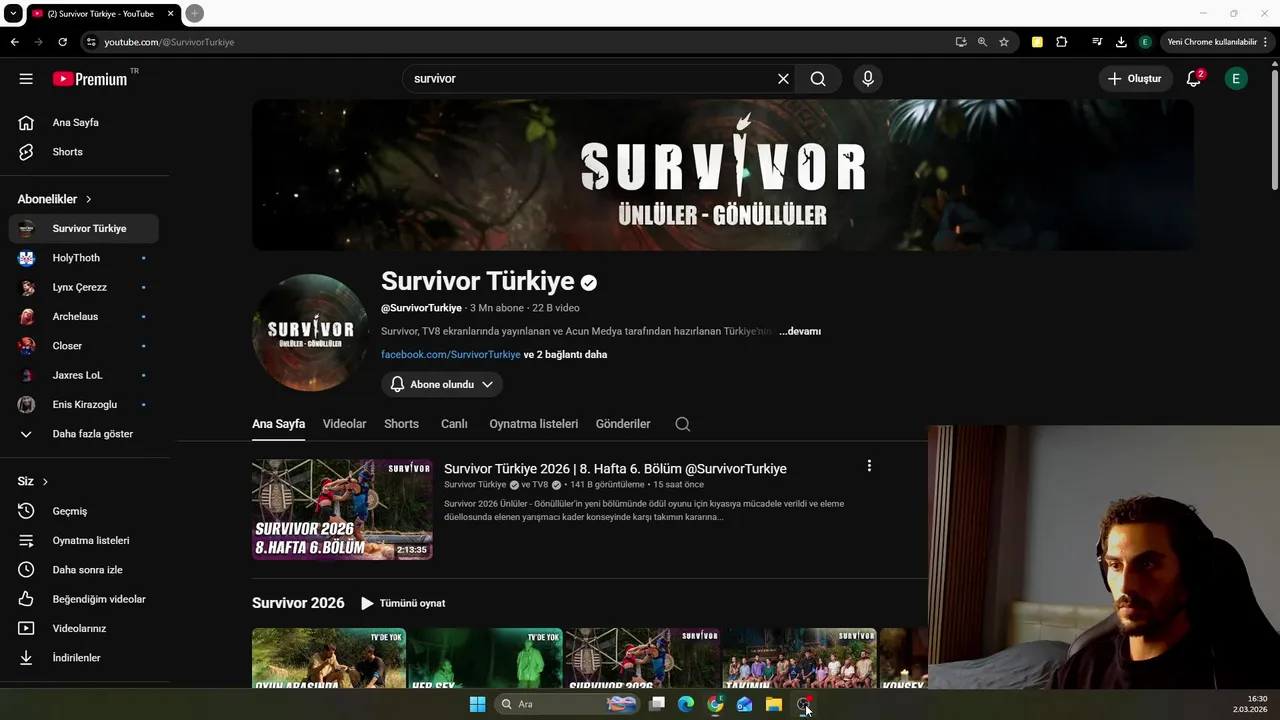Open Chrome media control icon
The height and width of the screenshot is (720, 1280).
tap(1097, 42)
